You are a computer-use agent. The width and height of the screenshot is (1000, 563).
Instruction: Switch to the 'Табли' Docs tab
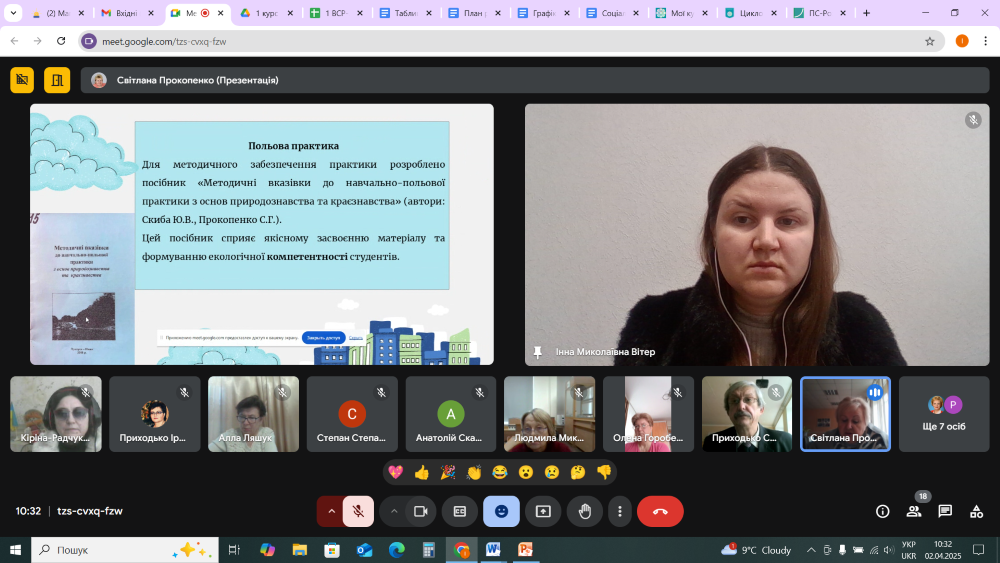[x=406, y=13]
